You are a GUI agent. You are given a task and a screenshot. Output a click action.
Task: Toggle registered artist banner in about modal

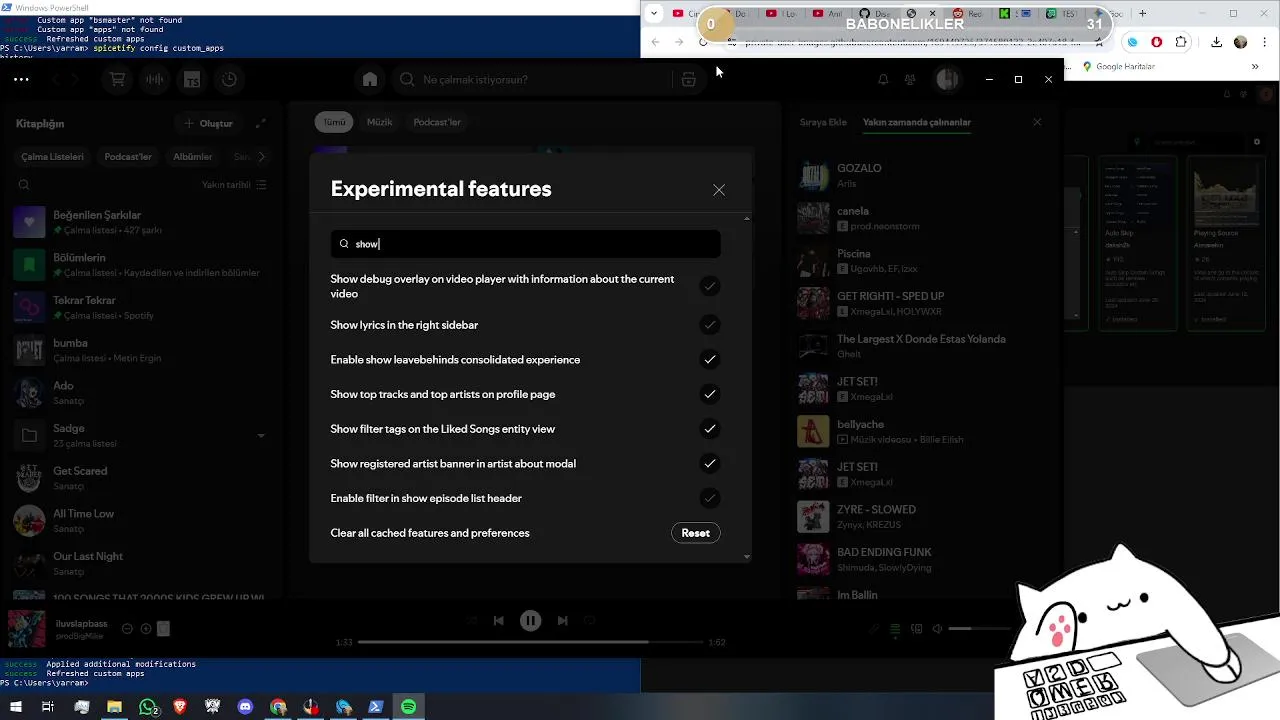coord(709,464)
